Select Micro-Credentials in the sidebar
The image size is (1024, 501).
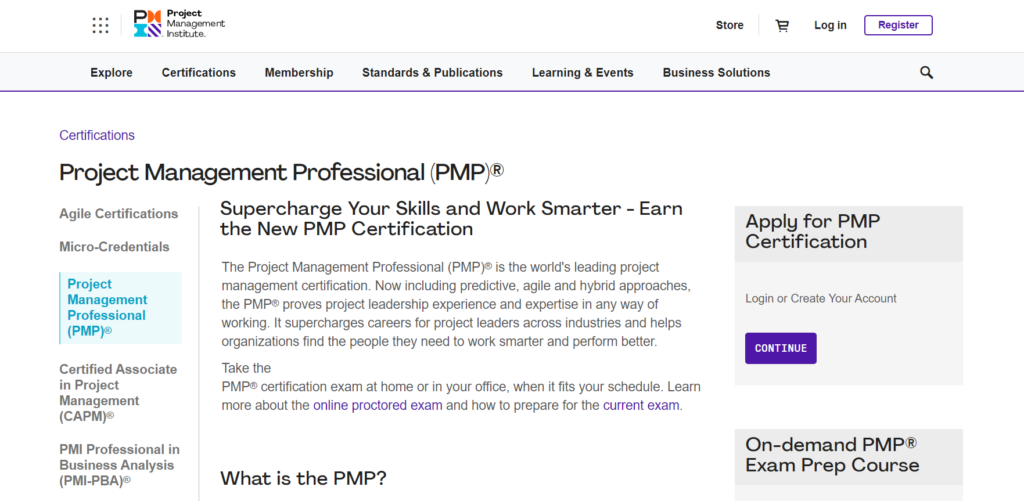coord(114,247)
